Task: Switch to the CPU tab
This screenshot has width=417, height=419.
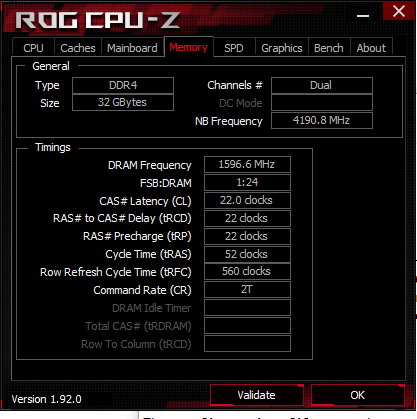Action: (x=33, y=48)
